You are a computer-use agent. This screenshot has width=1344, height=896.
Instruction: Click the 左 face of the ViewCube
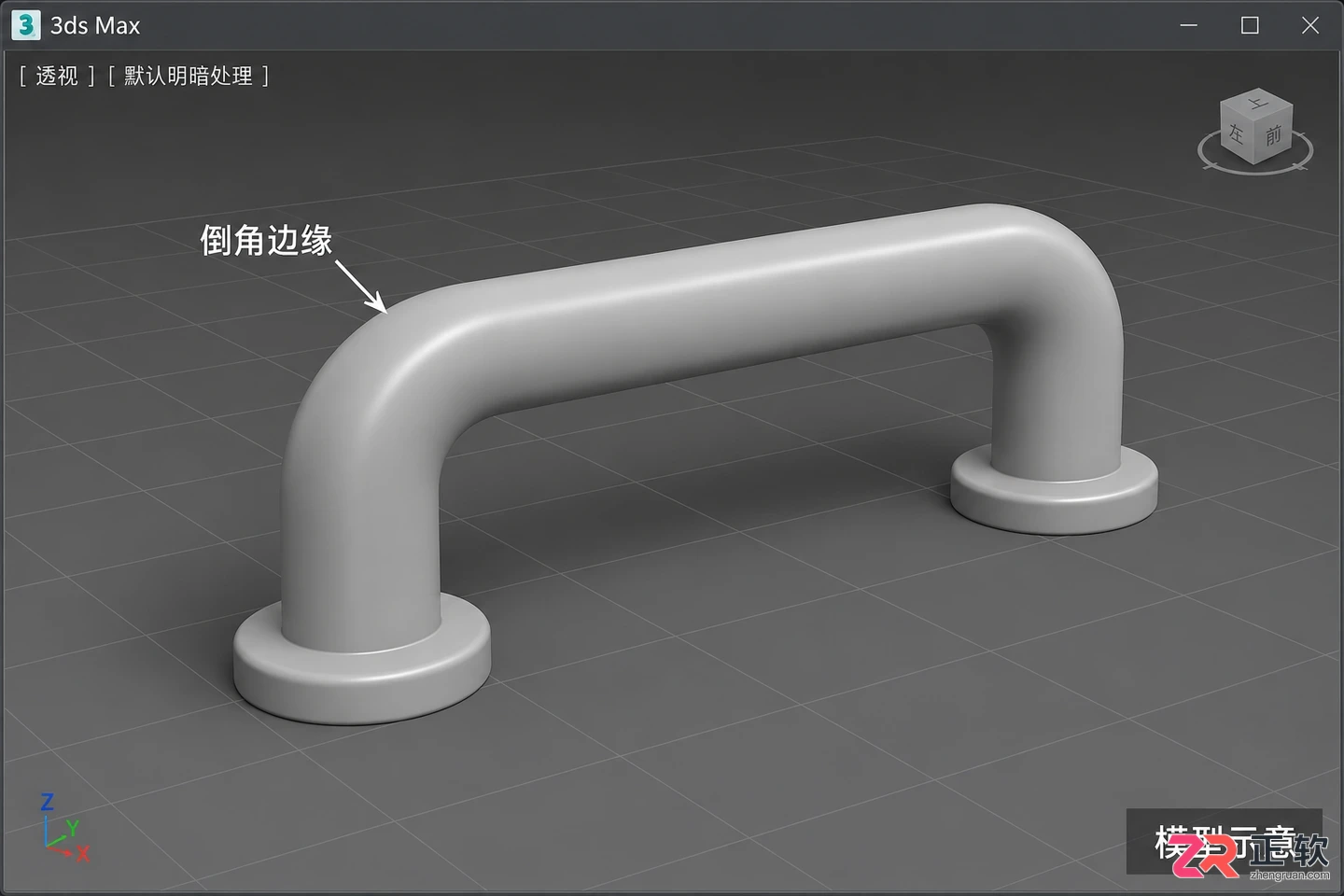(x=1237, y=133)
